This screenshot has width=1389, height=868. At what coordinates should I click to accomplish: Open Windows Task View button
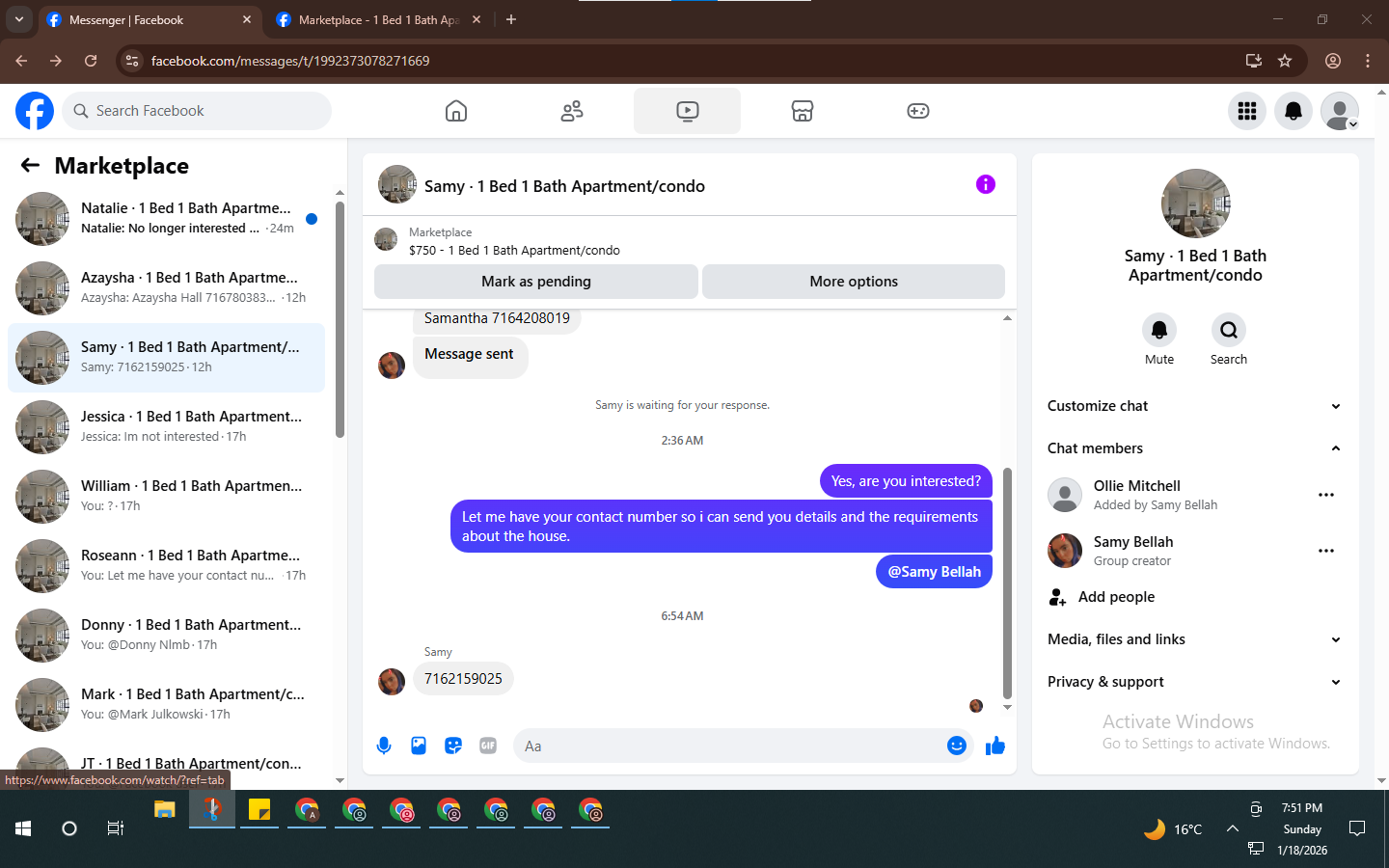coord(116,828)
